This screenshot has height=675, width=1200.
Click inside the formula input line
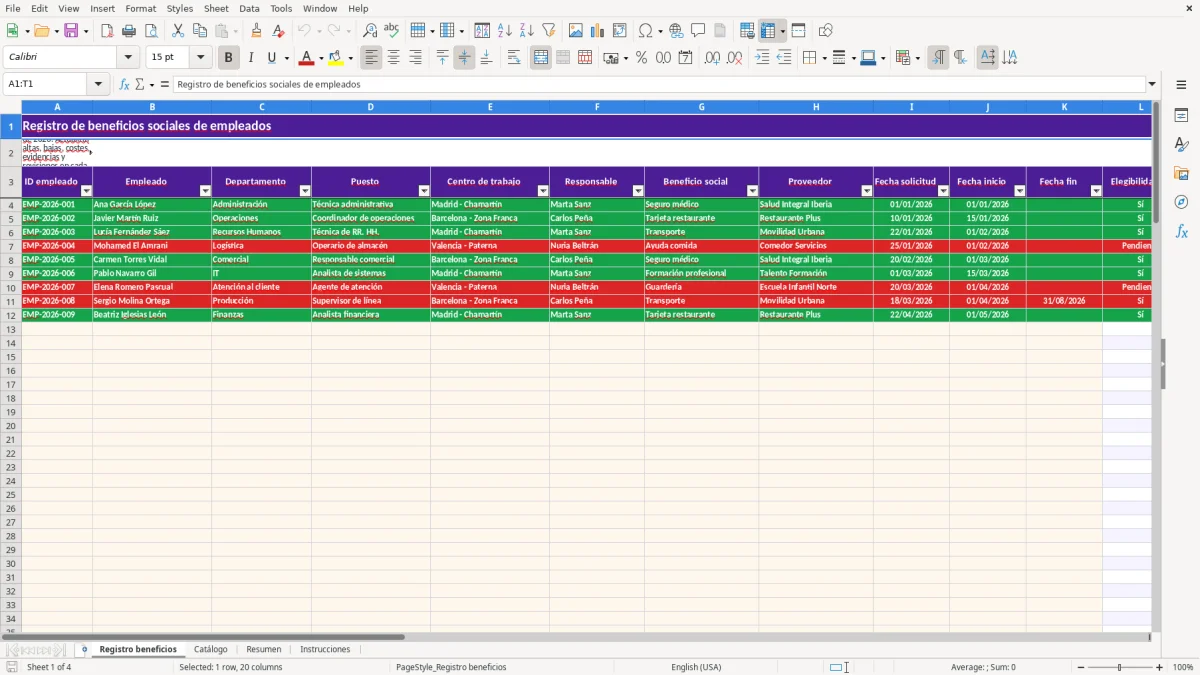(x=659, y=84)
